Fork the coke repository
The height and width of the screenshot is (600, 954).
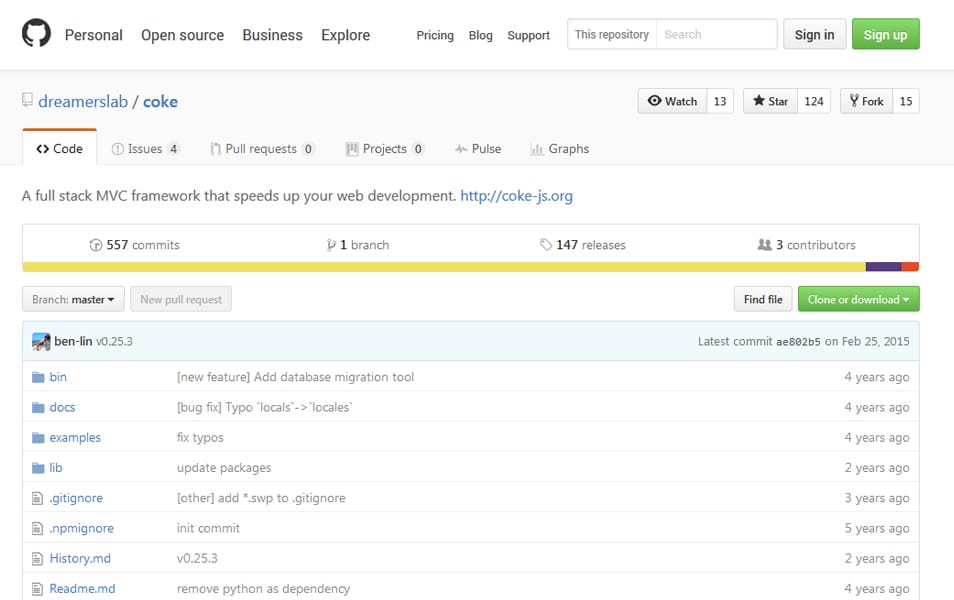tap(866, 101)
